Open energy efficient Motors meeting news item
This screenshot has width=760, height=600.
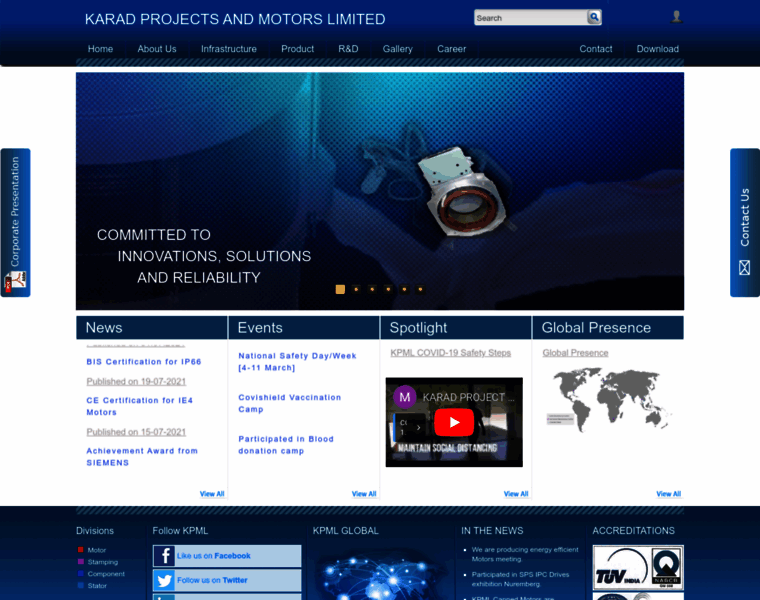pos(525,554)
